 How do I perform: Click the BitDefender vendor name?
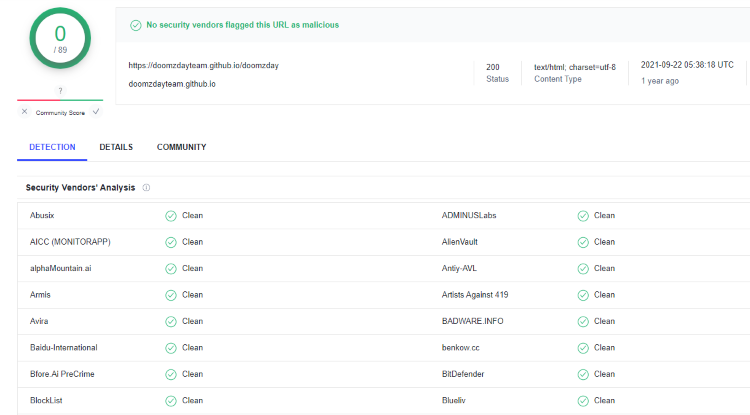tap(463, 374)
